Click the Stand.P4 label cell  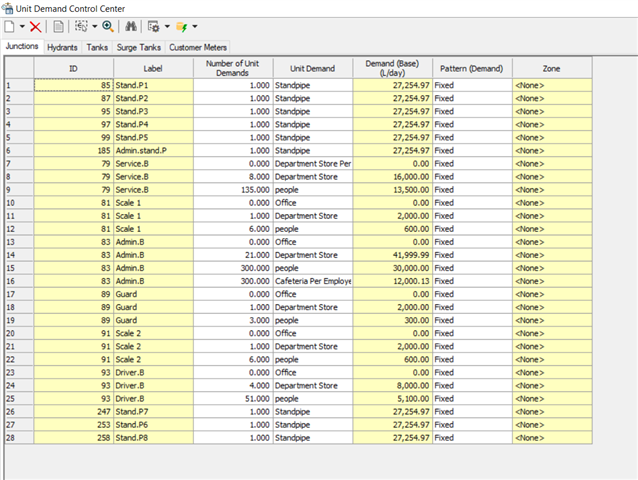click(153, 124)
